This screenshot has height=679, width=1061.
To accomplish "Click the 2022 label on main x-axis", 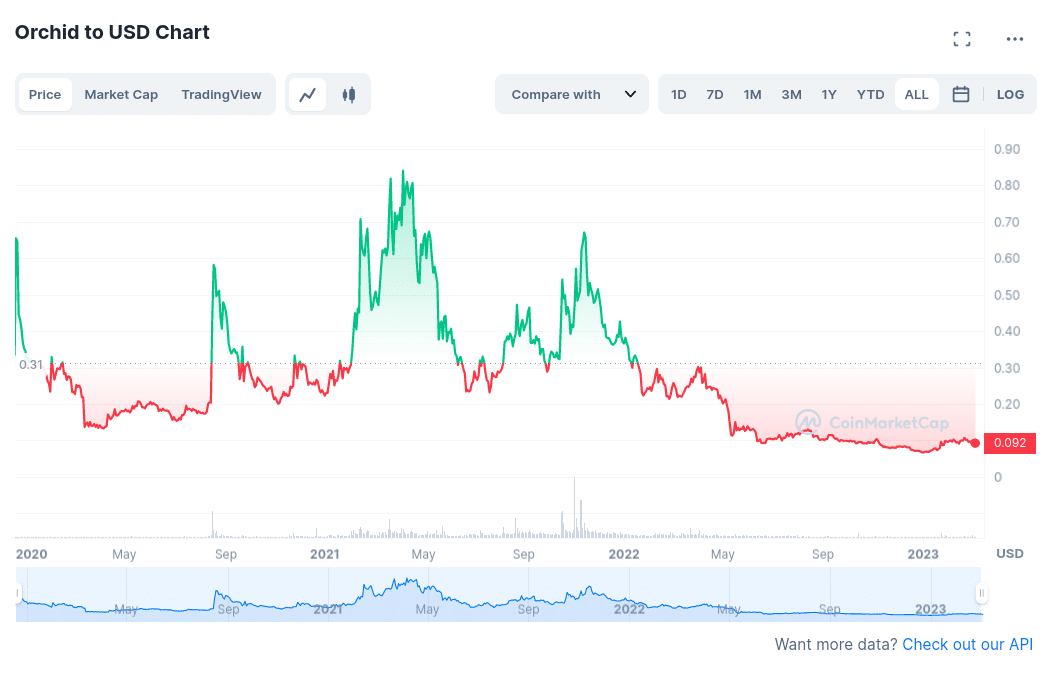I will (624, 554).
